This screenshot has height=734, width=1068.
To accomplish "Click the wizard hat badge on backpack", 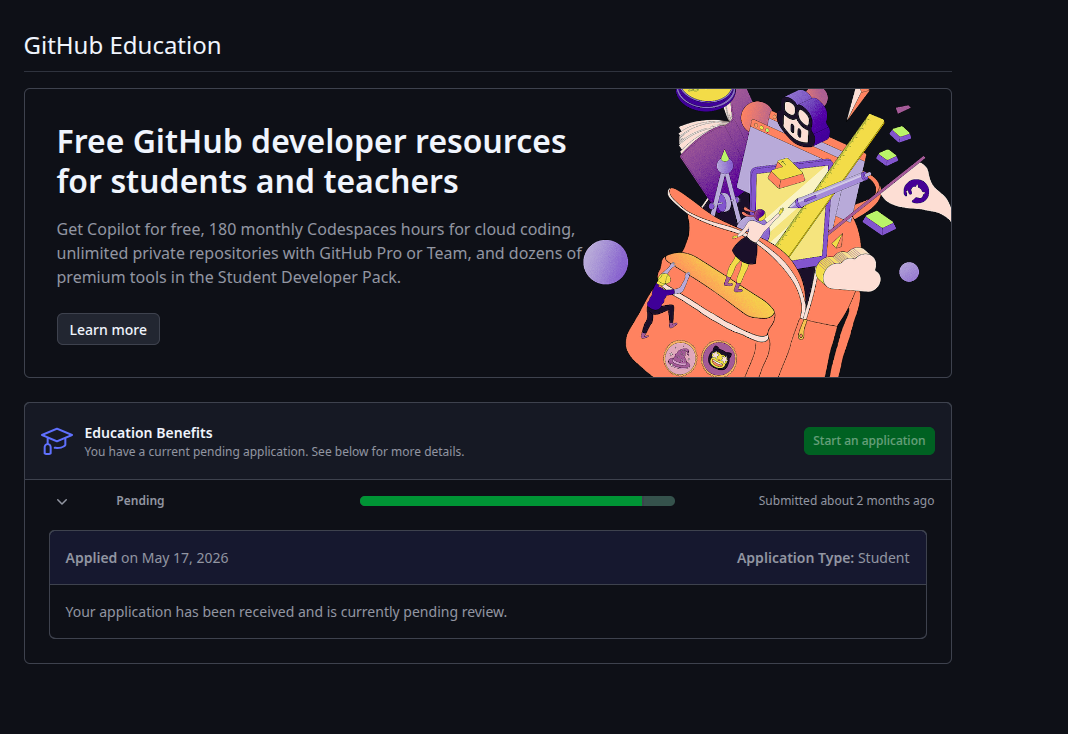I will click(x=680, y=358).
